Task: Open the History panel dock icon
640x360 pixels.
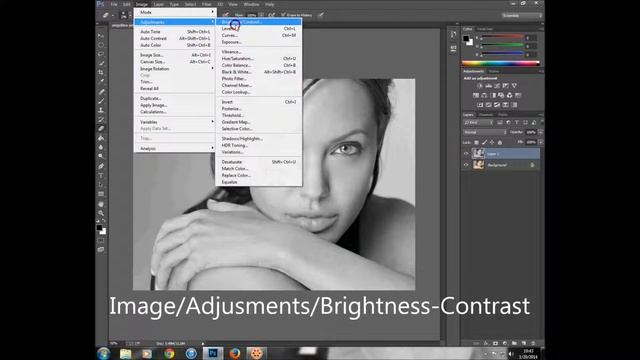Action: 453,35
